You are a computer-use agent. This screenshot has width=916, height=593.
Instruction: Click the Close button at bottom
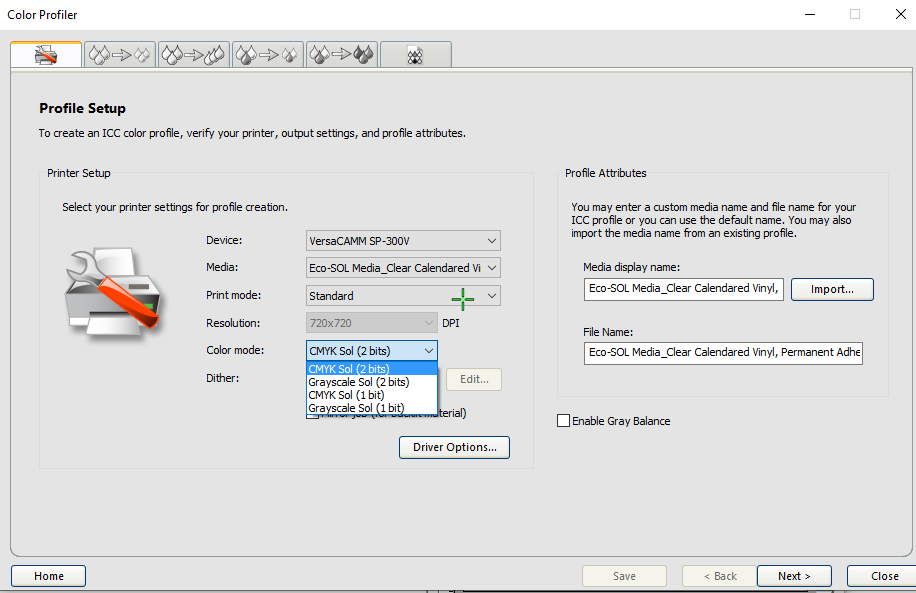pyautogui.click(x=884, y=576)
